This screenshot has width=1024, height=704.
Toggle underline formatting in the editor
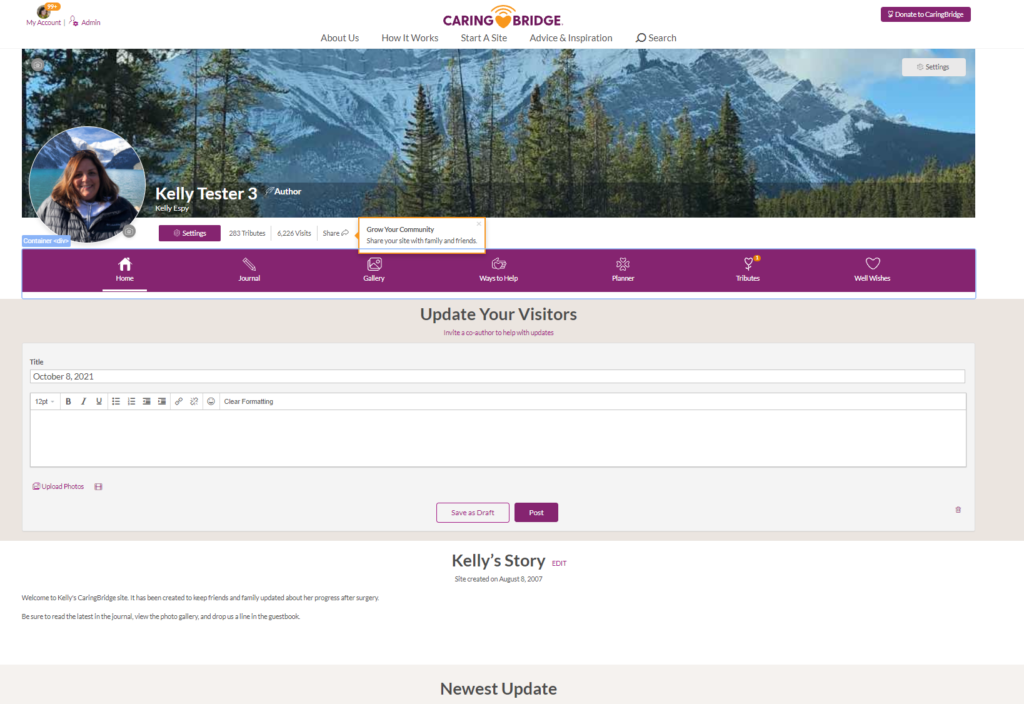click(99, 402)
